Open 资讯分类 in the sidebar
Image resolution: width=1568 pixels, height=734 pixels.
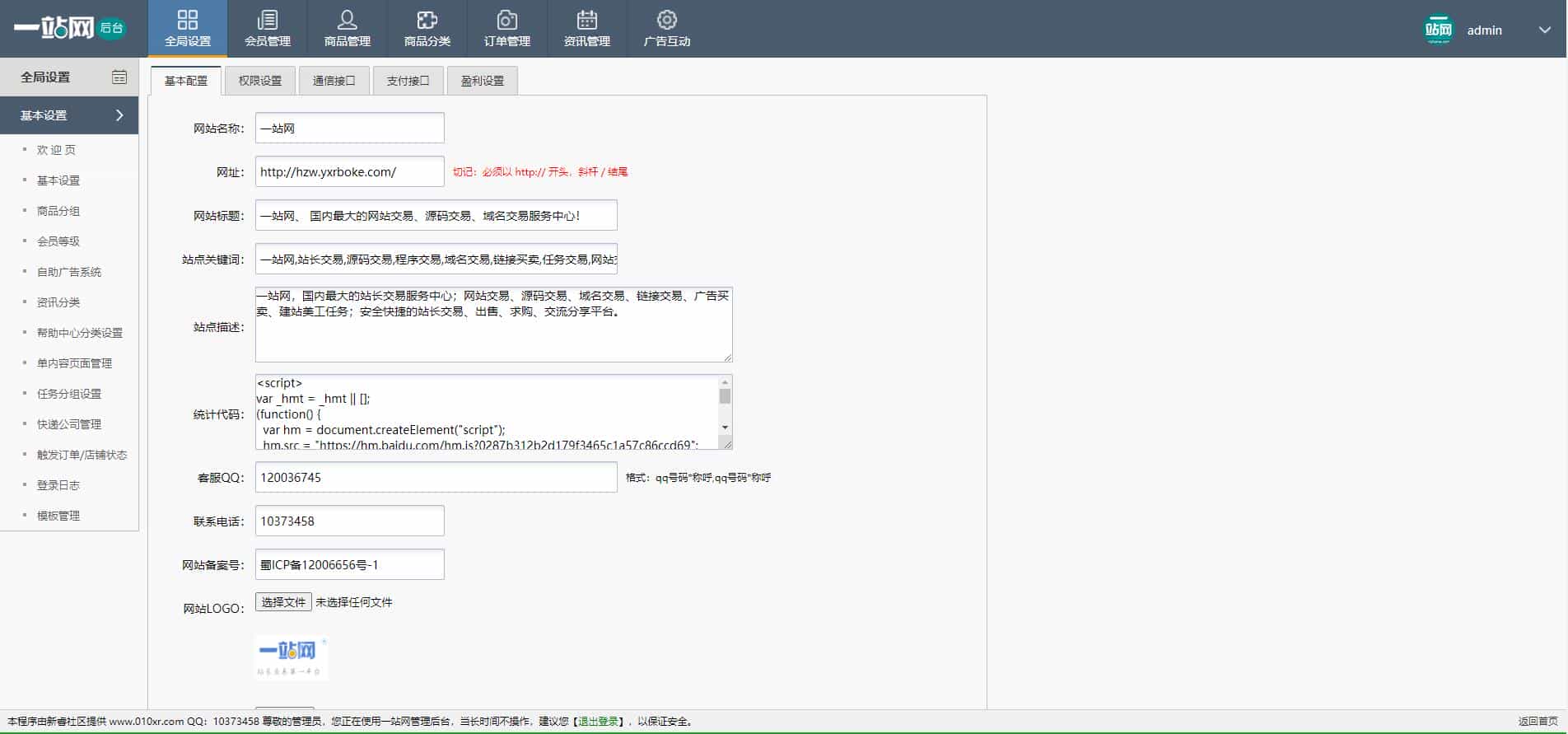click(x=58, y=302)
